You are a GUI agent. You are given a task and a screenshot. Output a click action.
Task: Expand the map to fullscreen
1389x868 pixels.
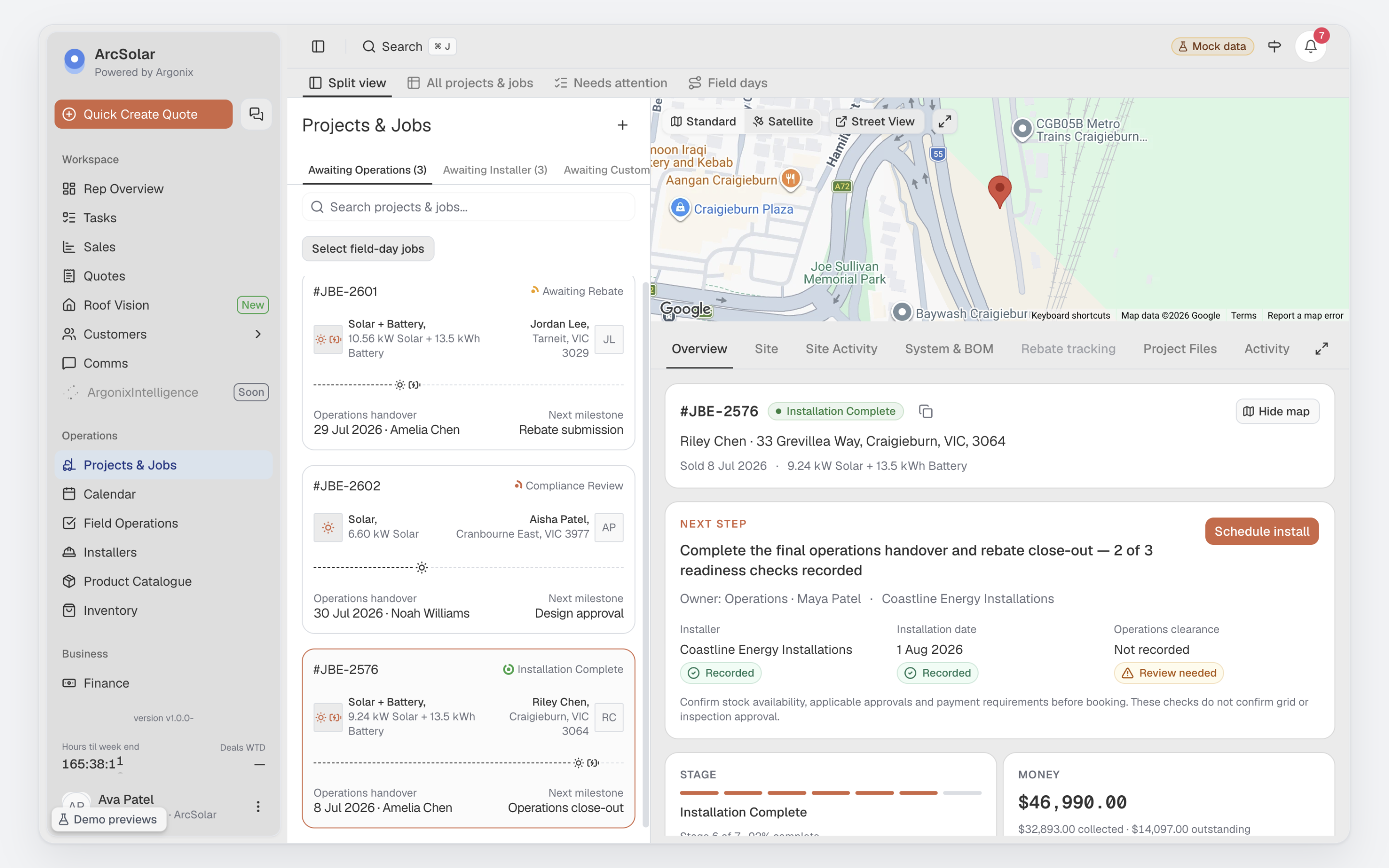click(944, 121)
